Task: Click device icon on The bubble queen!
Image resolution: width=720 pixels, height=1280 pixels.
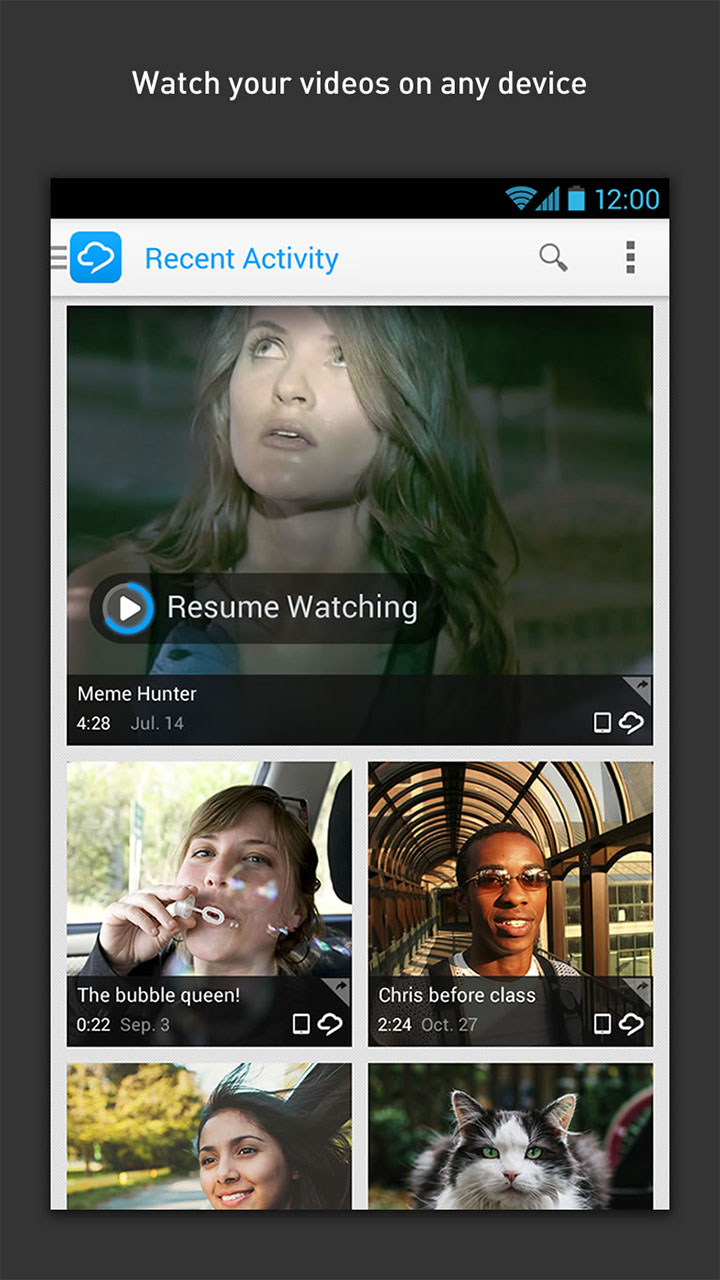Action: (x=301, y=1024)
